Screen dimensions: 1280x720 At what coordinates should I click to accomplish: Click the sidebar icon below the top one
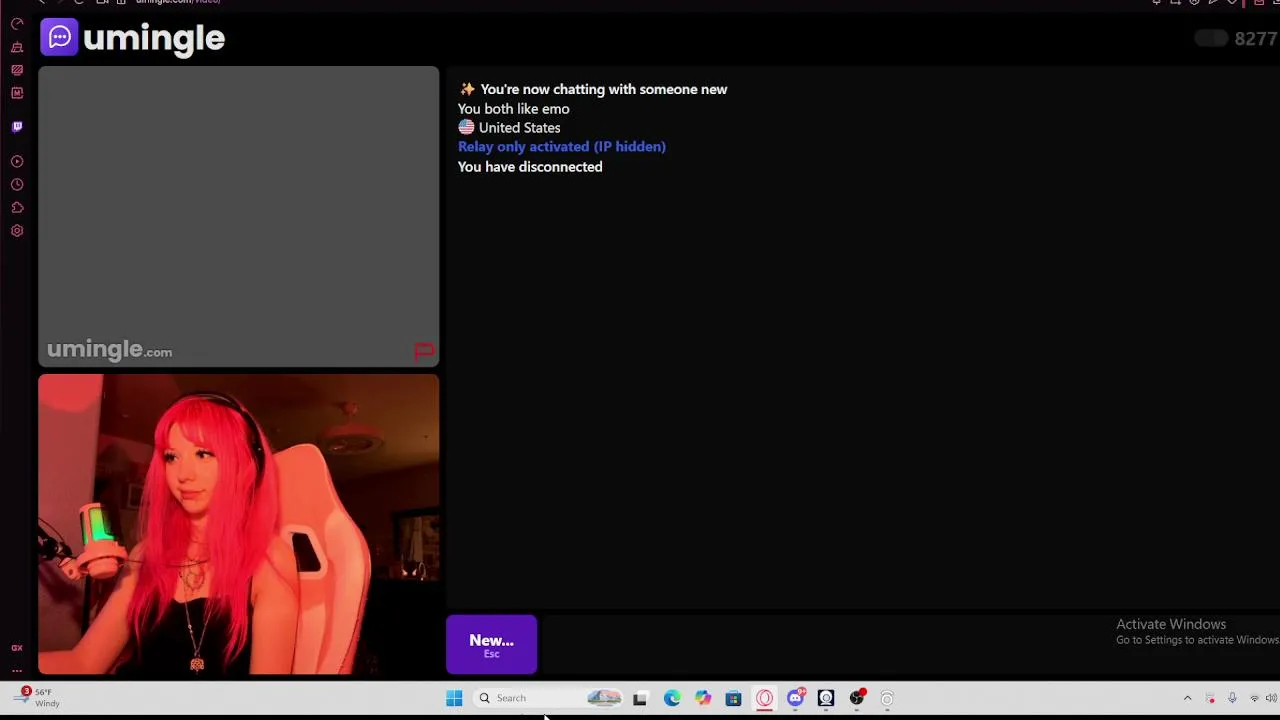tap(17, 47)
